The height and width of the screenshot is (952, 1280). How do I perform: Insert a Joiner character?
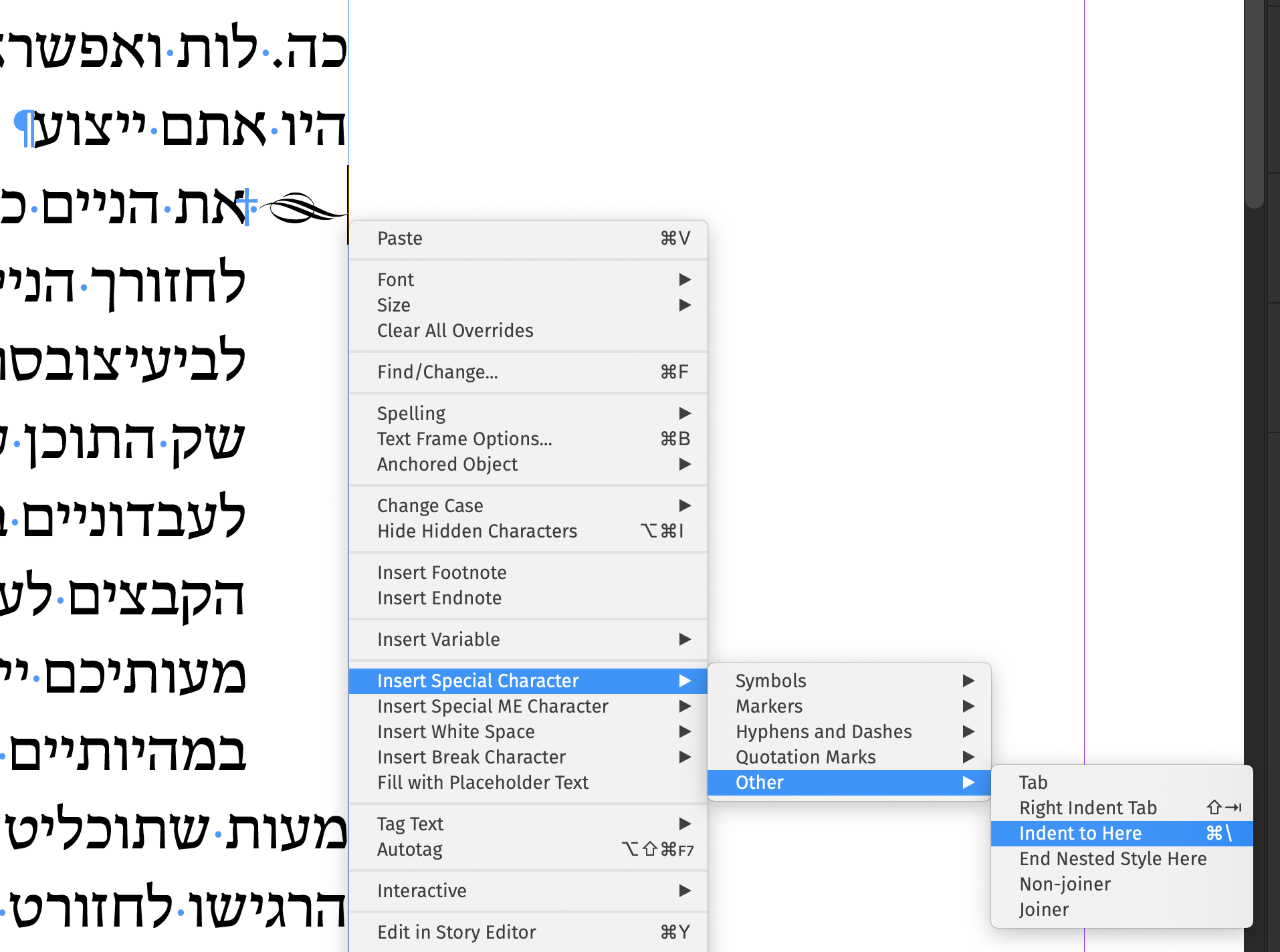click(1122, 909)
